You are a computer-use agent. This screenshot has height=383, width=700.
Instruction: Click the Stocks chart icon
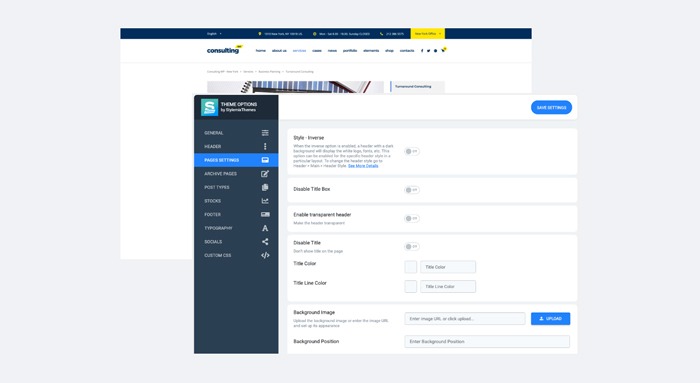tap(265, 201)
